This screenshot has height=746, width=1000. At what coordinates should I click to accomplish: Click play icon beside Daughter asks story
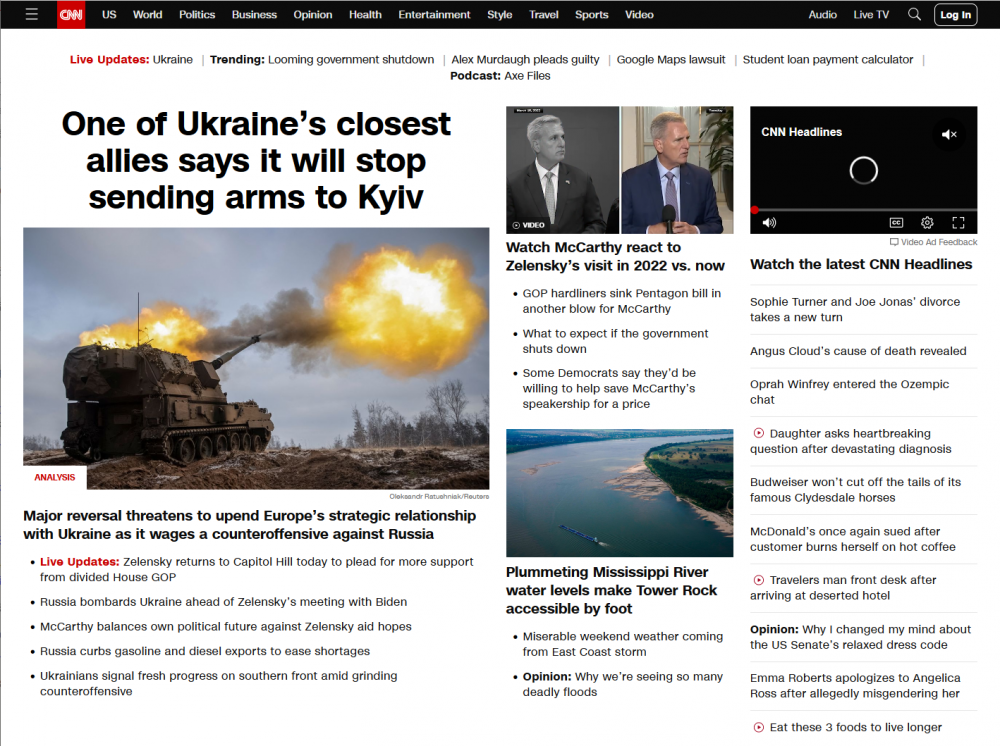(x=758, y=433)
